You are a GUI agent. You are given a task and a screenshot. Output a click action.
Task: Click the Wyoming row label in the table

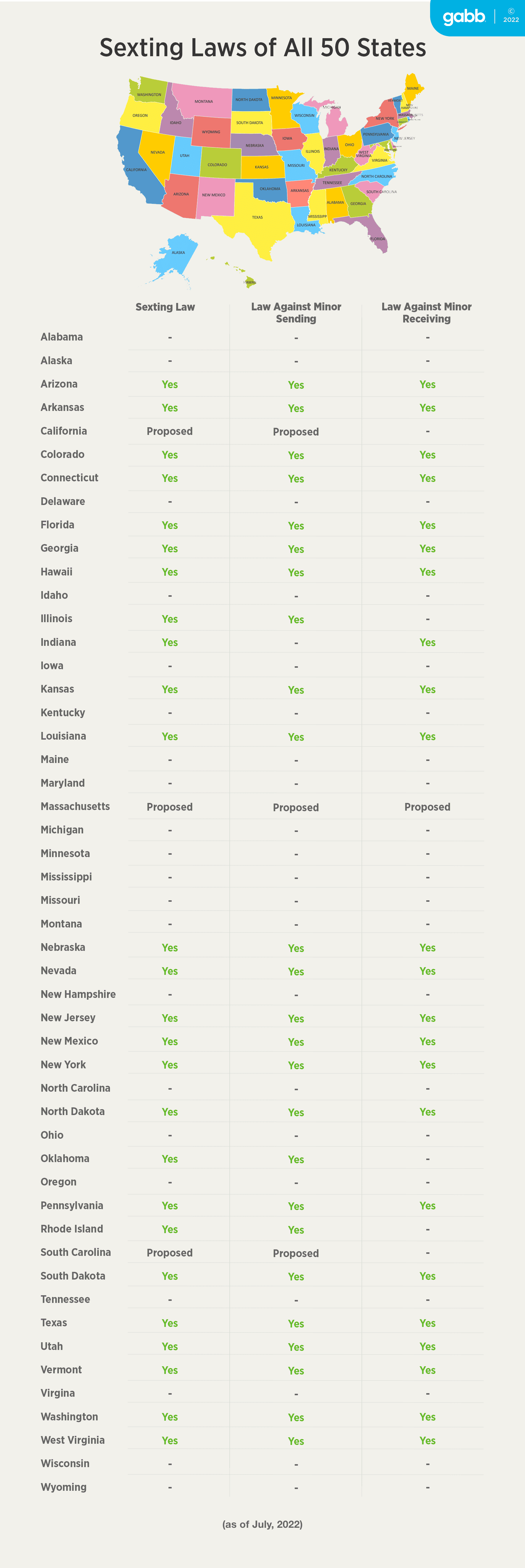click(x=63, y=1487)
